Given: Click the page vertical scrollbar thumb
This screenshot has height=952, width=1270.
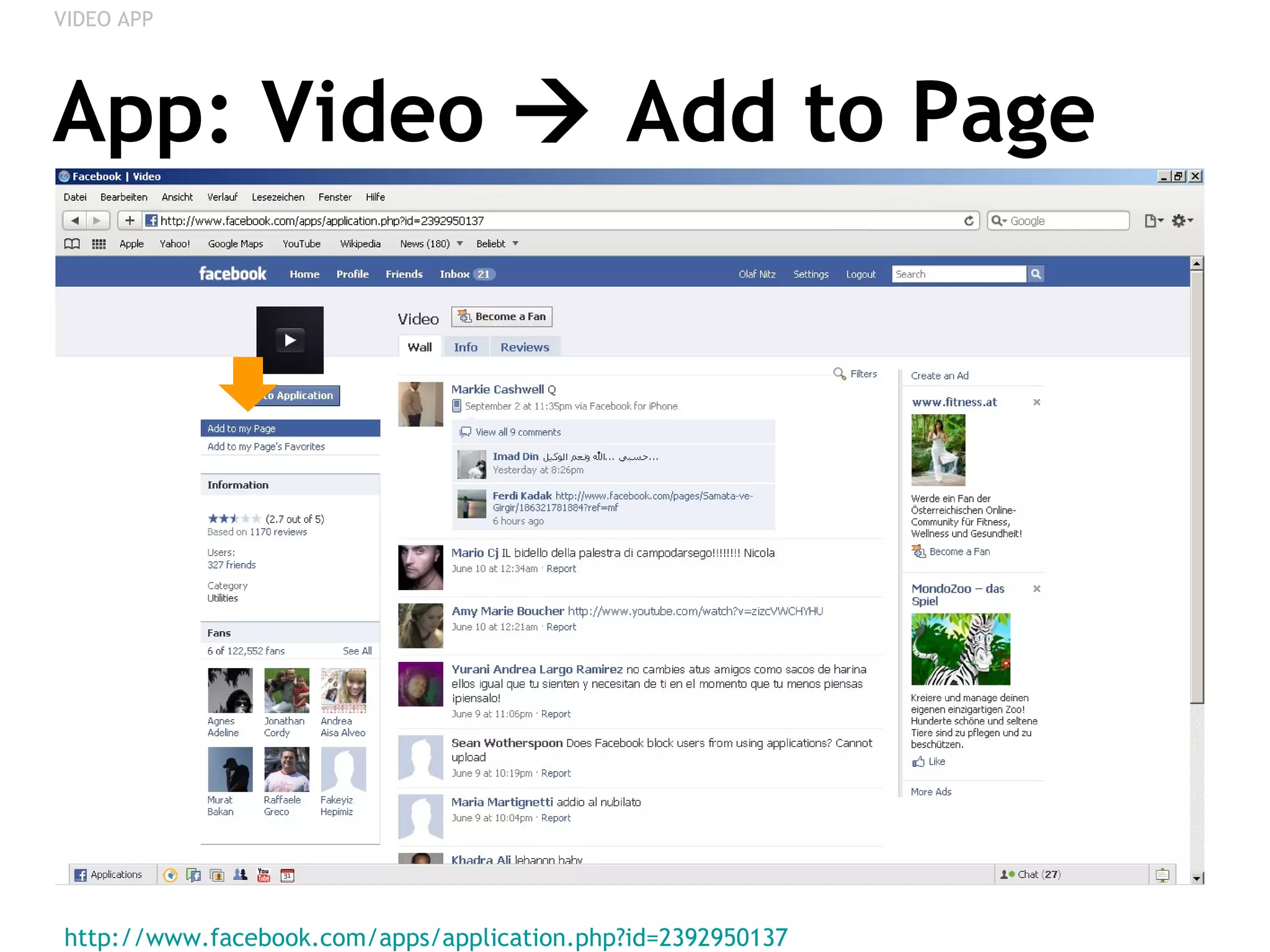Looking at the screenshot, I should click(x=1197, y=487).
